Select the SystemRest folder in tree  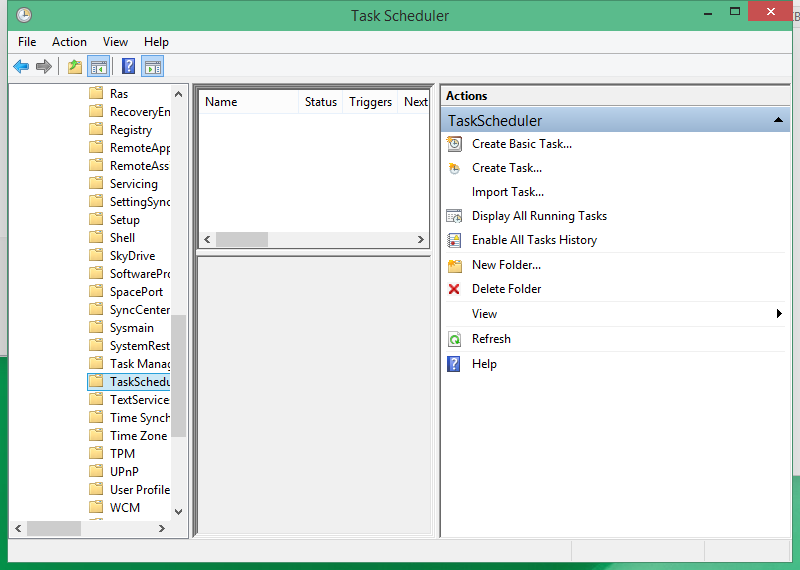coord(140,345)
